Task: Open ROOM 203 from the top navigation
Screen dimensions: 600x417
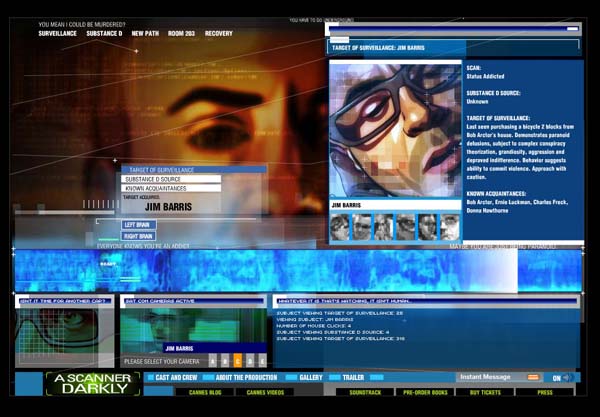Action: pyautogui.click(x=181, y=33)
